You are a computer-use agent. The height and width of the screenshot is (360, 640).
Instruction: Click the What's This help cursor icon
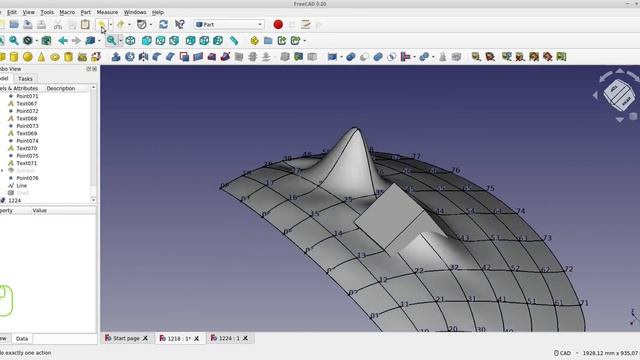click(180, 24)
